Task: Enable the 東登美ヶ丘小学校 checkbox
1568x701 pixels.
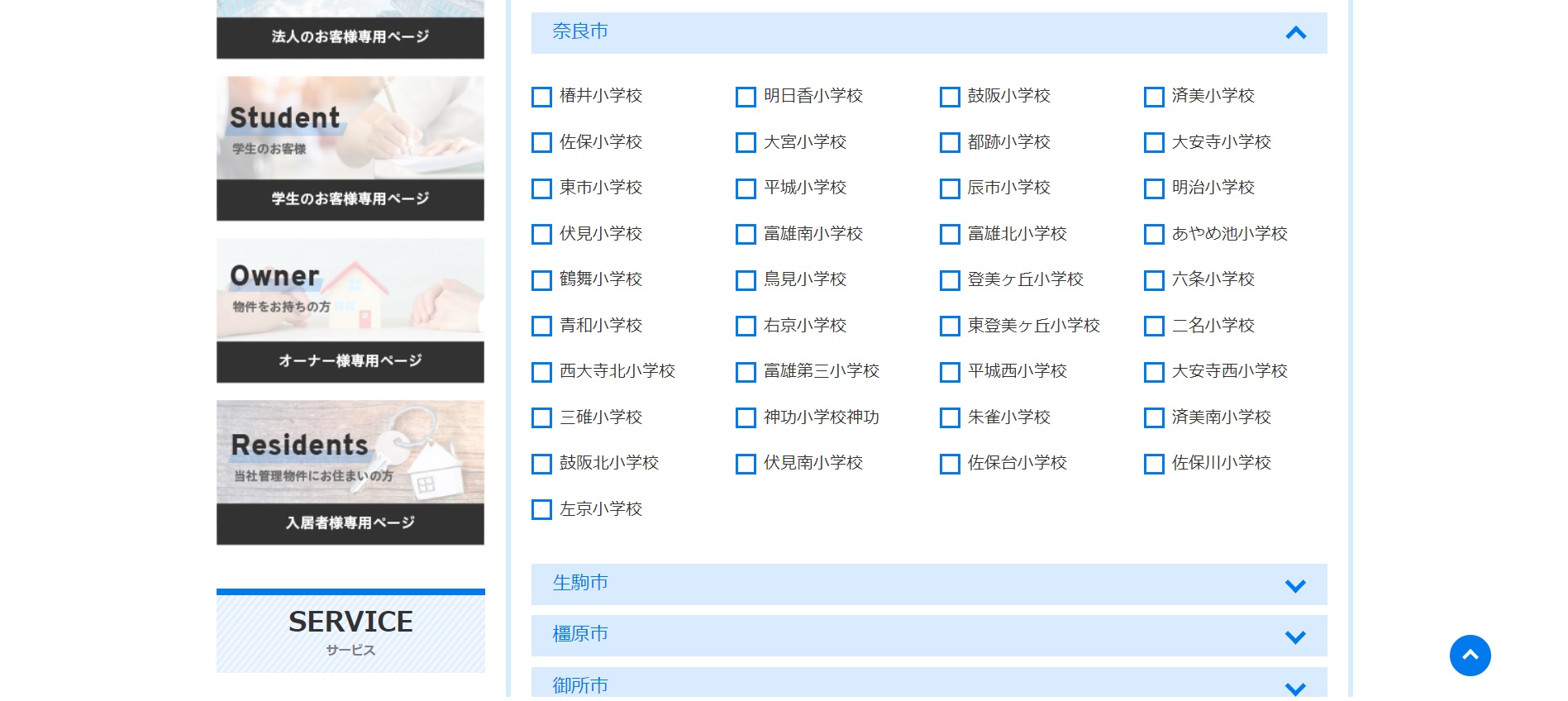Action: (x=950, y=327)
